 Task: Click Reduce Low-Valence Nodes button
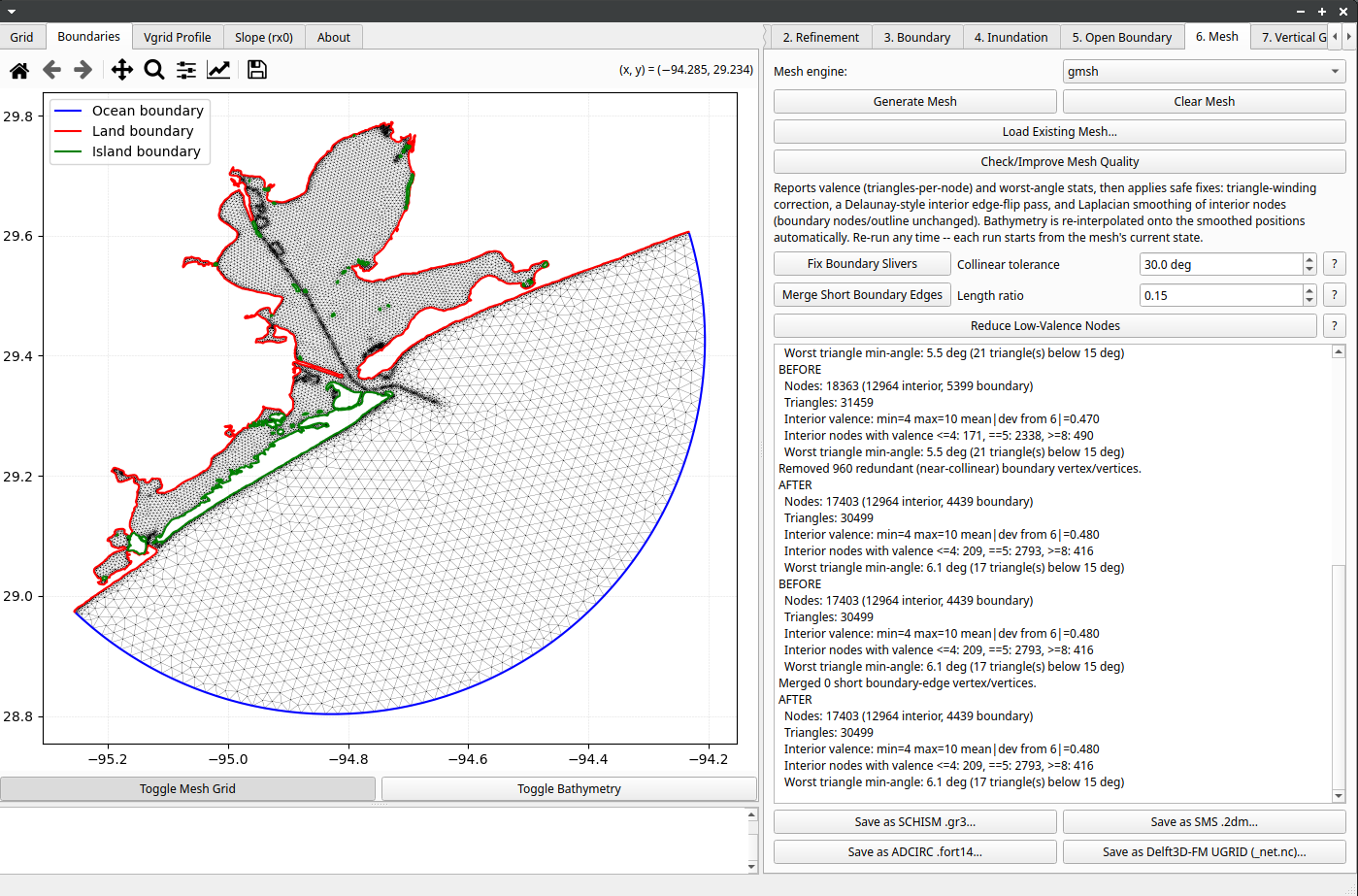point(1045,326)
